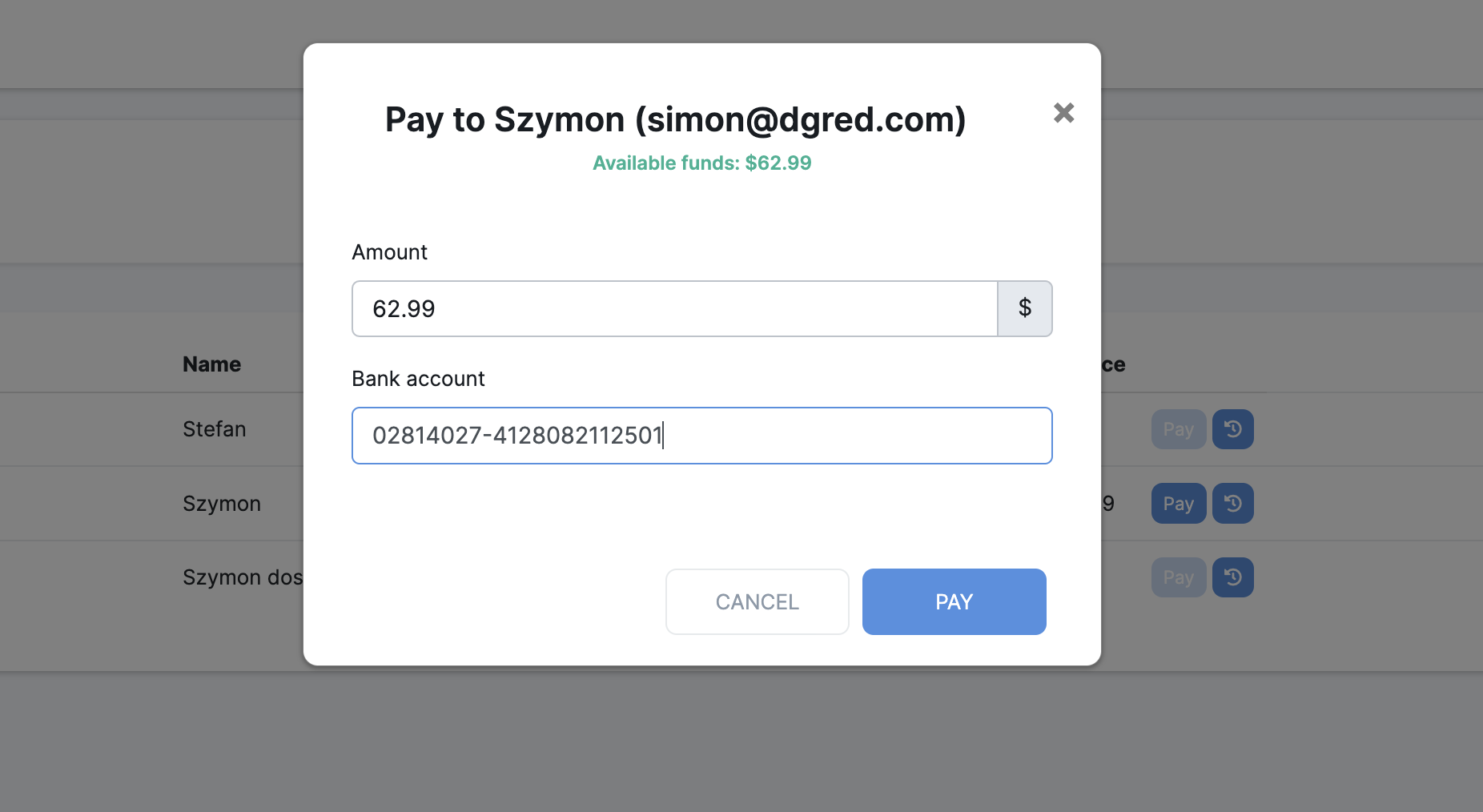The width and height of the screenshot is (1483, 812).
Task: Click the Pay button in Stefan's row
Action: tap(1178, 430)
